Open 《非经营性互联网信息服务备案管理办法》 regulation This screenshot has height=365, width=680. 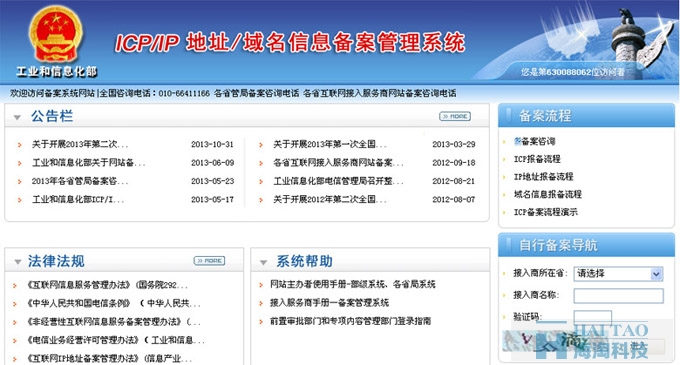[113, 322]
